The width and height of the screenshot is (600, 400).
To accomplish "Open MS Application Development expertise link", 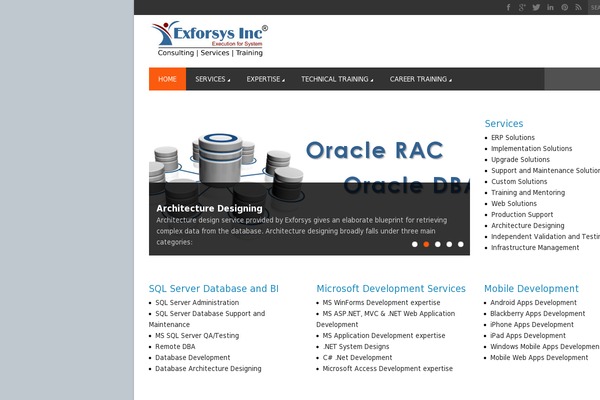I will click(384, 335).
